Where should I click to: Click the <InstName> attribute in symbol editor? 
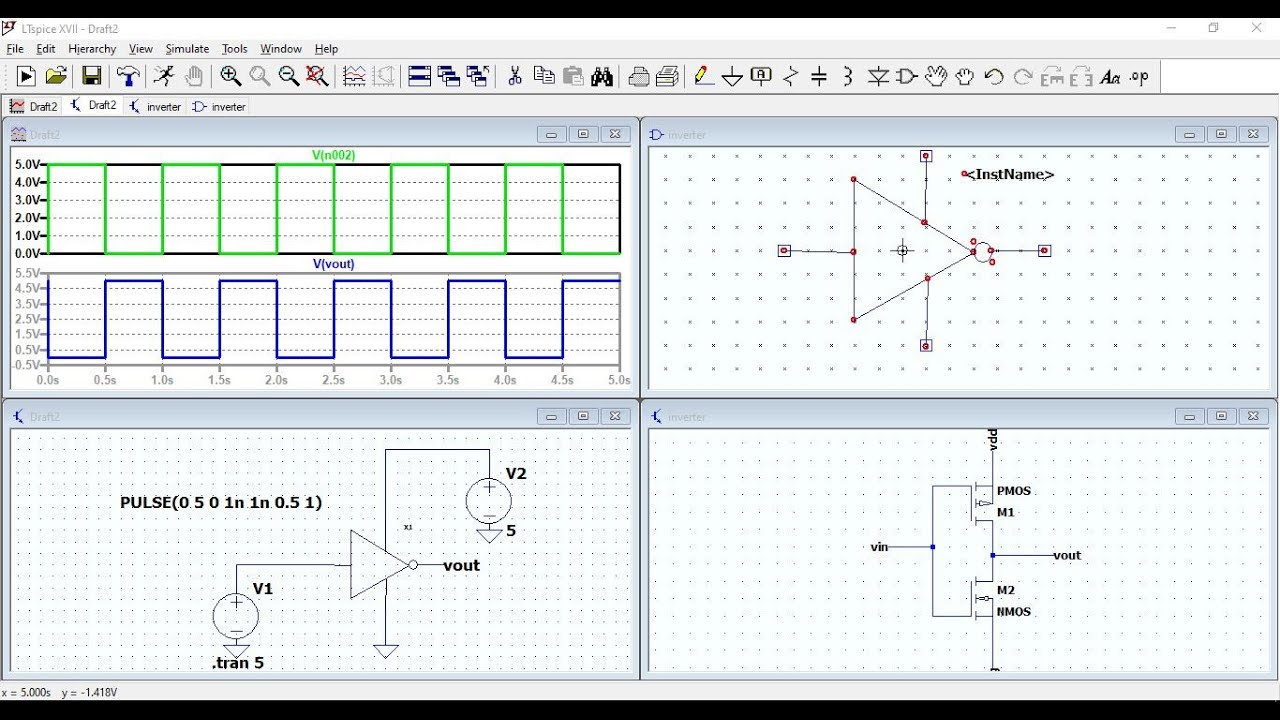tap(1008, 174)
